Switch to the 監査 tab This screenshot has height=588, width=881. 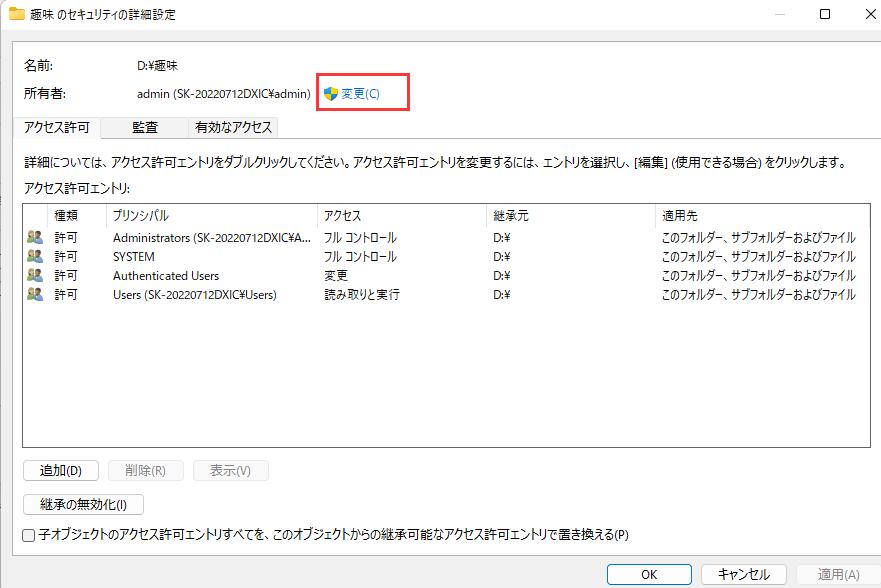pos(145,127)
